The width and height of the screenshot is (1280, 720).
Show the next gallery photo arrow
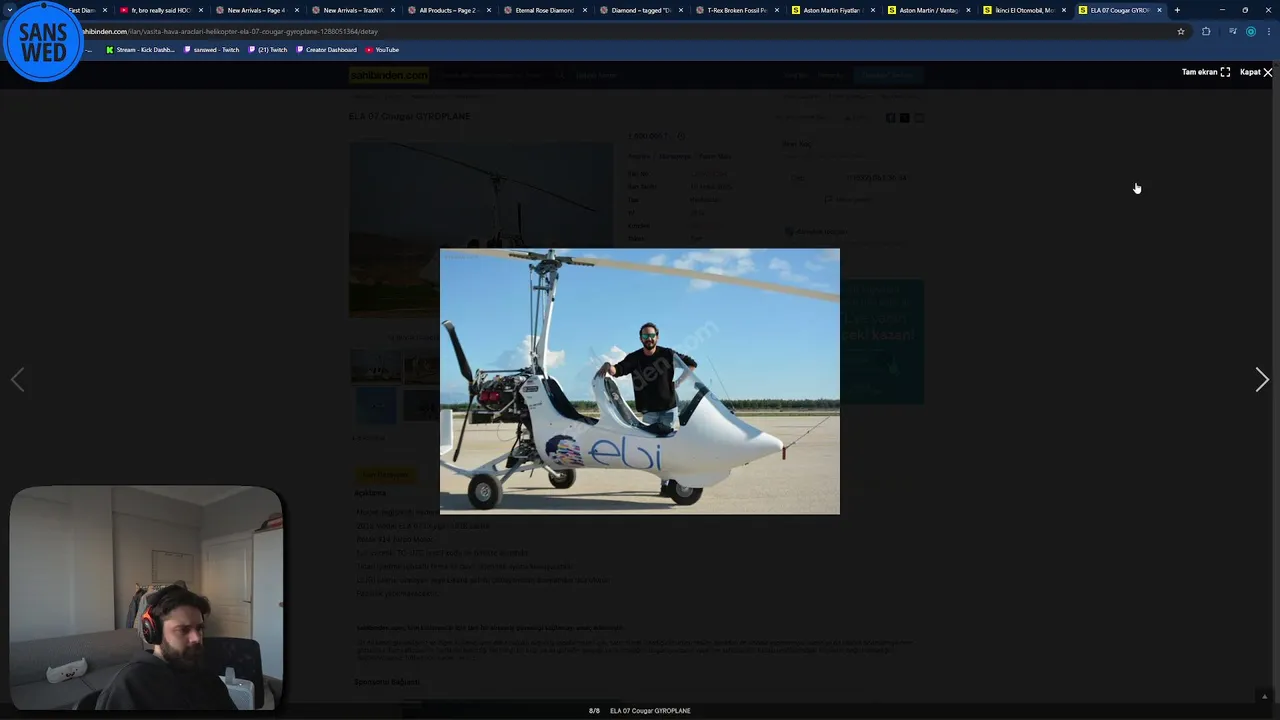coord(1262,379)
